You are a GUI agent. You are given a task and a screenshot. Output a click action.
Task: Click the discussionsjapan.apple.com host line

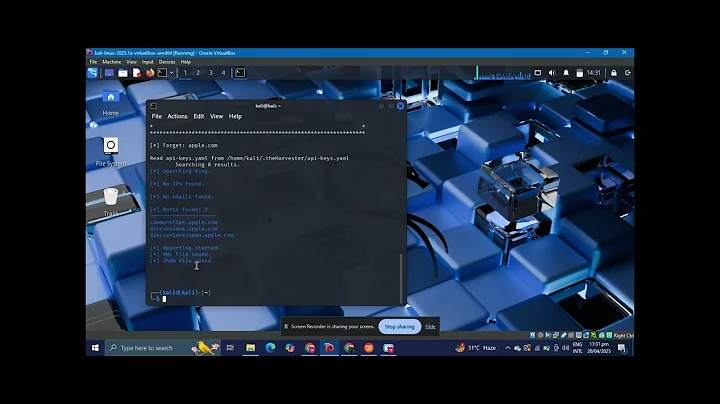(x=191, y=235)
